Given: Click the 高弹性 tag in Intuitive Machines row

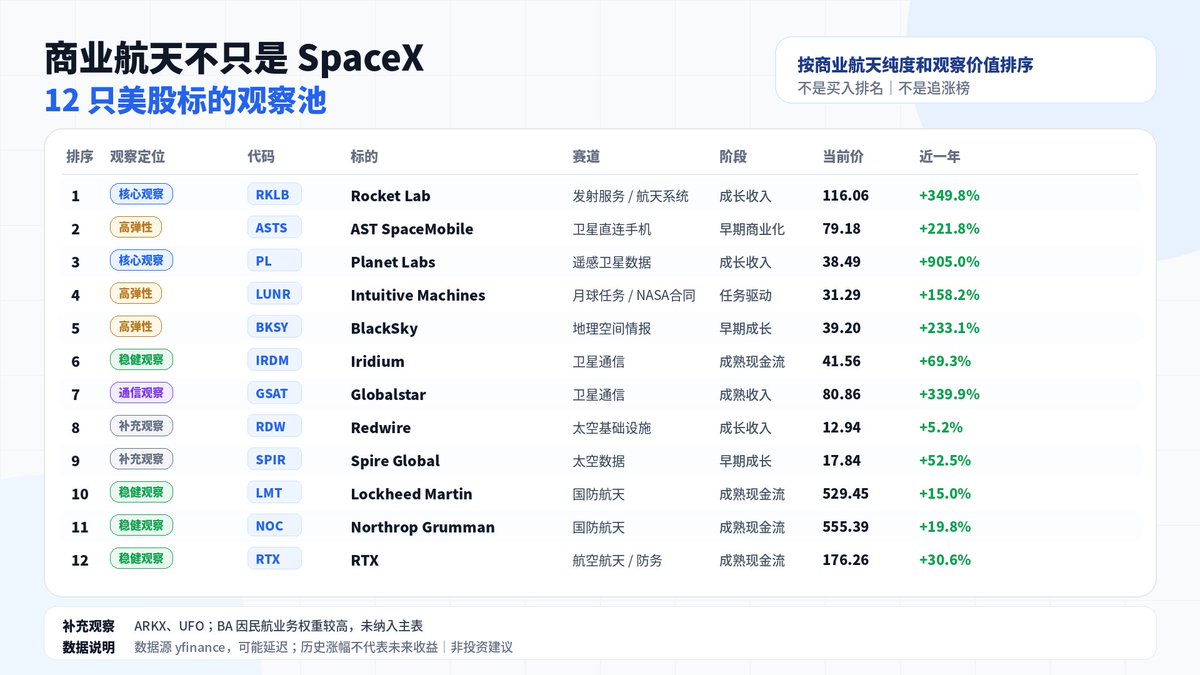Looking at the screenshot, I should (135, 293).
